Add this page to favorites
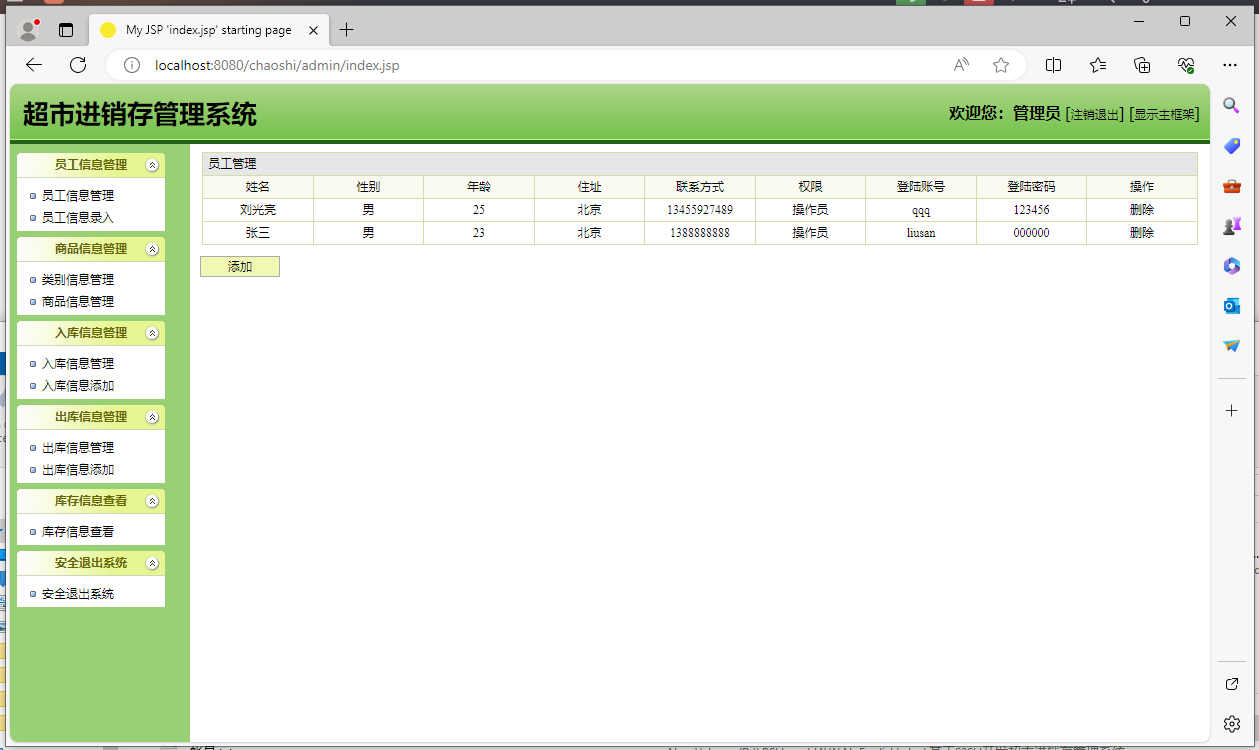This screenshot has width=1259, height=750. tap(1001, 65)
